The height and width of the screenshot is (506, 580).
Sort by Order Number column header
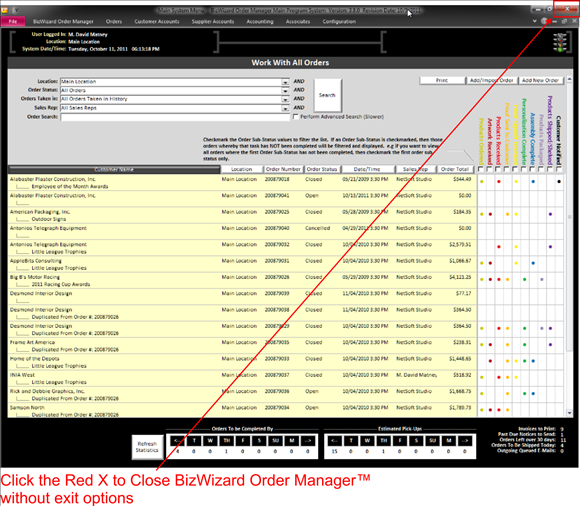(283, 169)
